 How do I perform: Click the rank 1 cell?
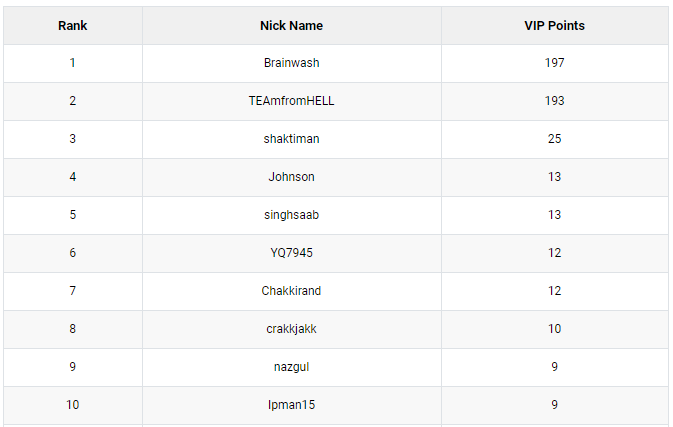click(73, 63)
